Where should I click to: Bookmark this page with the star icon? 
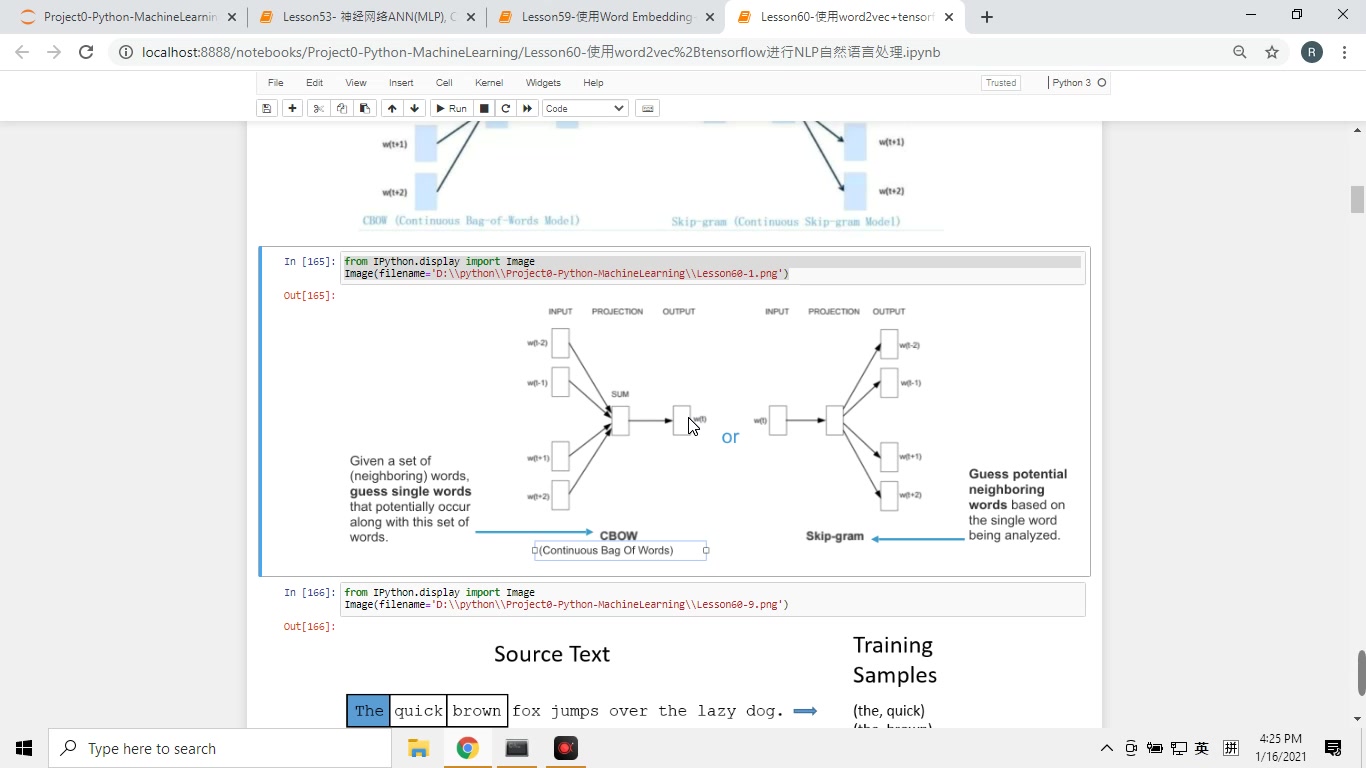[1272, 52]
